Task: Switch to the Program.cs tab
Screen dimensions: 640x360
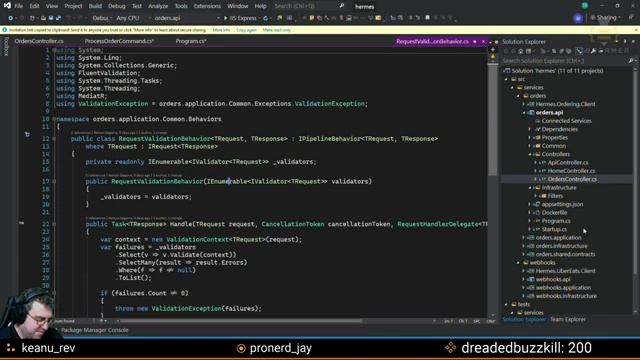Action: (x=191, y=41)
